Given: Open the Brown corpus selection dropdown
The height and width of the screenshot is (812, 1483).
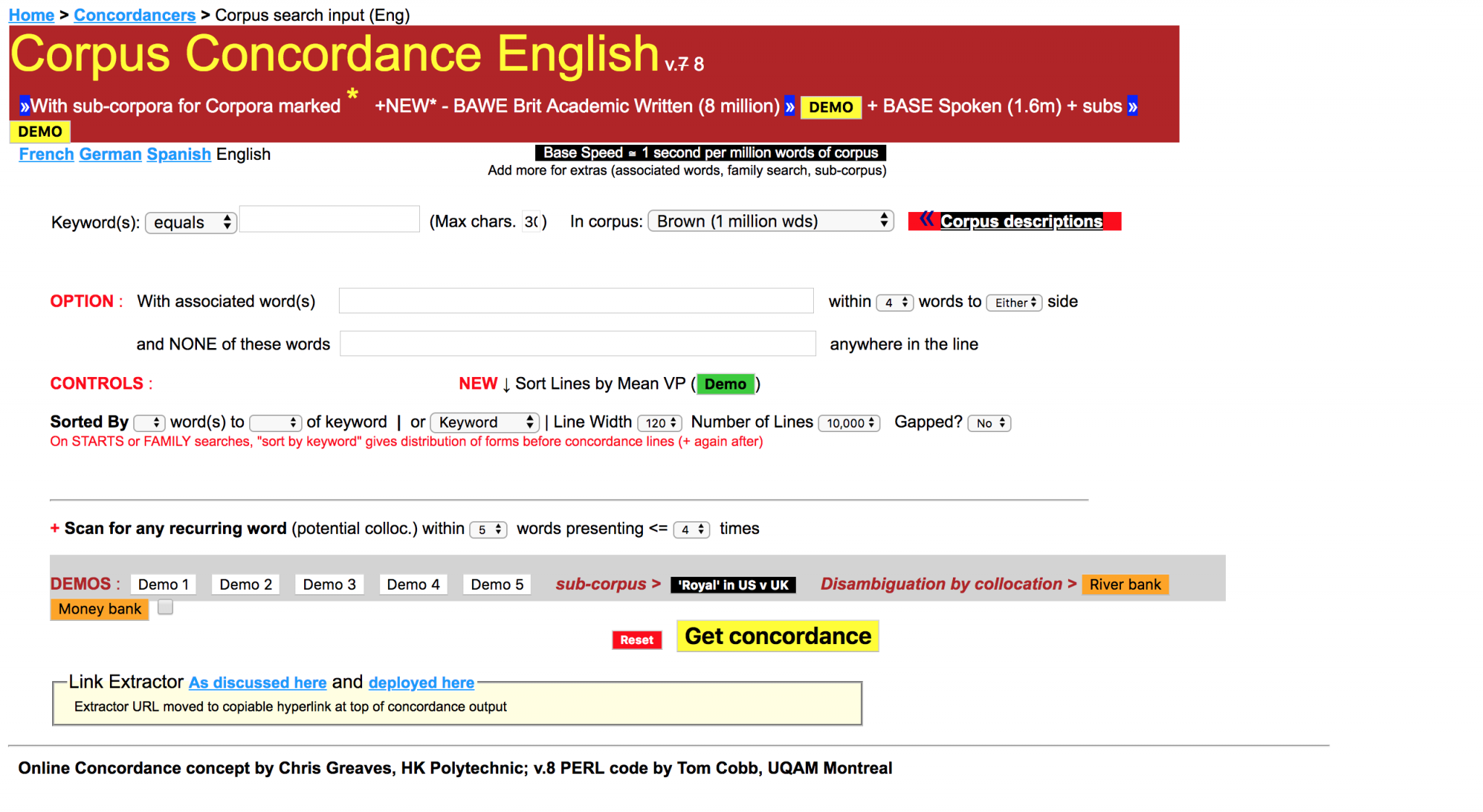Looking at the screenshot, I should 770,221.
